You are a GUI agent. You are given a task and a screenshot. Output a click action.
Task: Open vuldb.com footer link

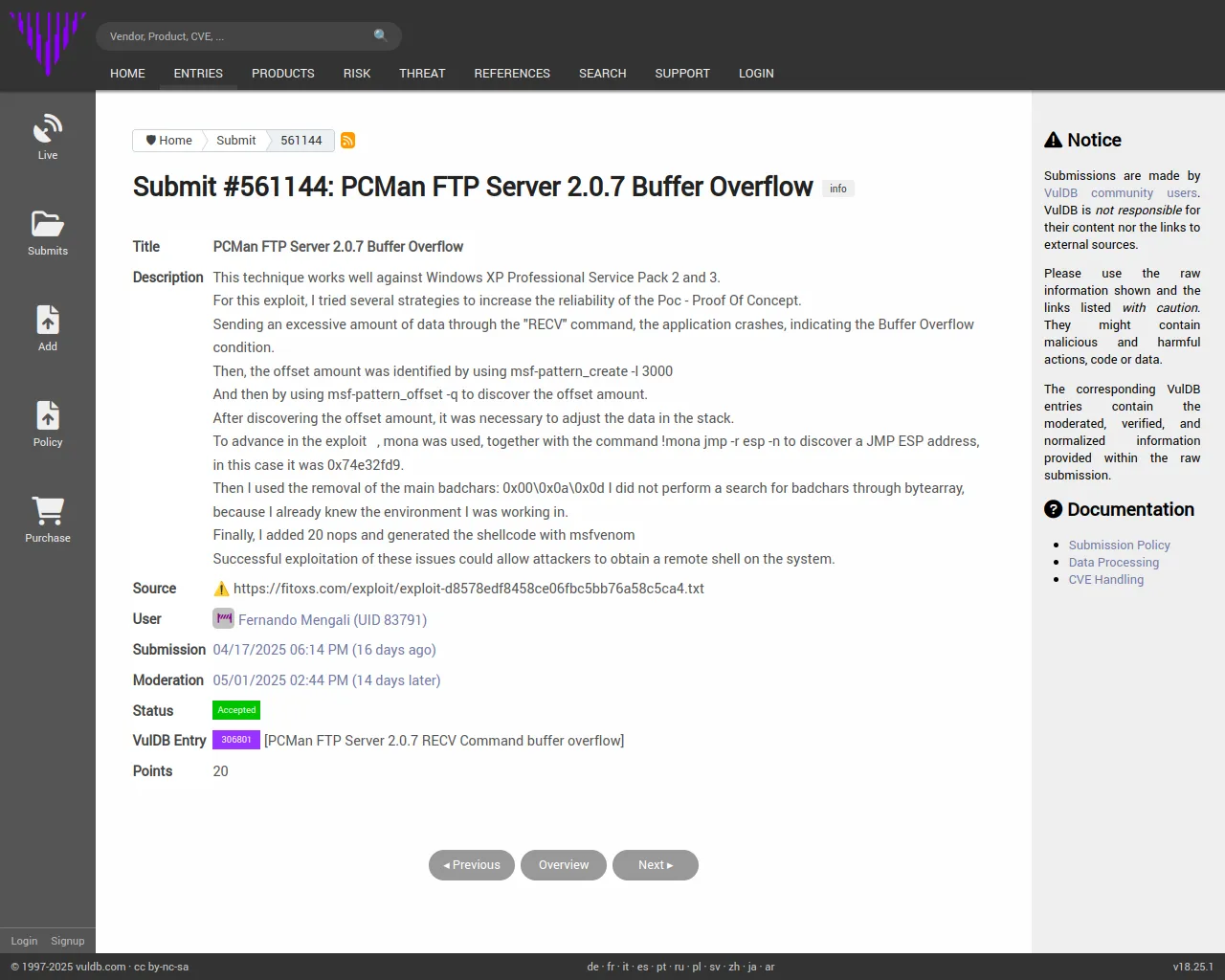pyautogui.click(x=100, y=967)
